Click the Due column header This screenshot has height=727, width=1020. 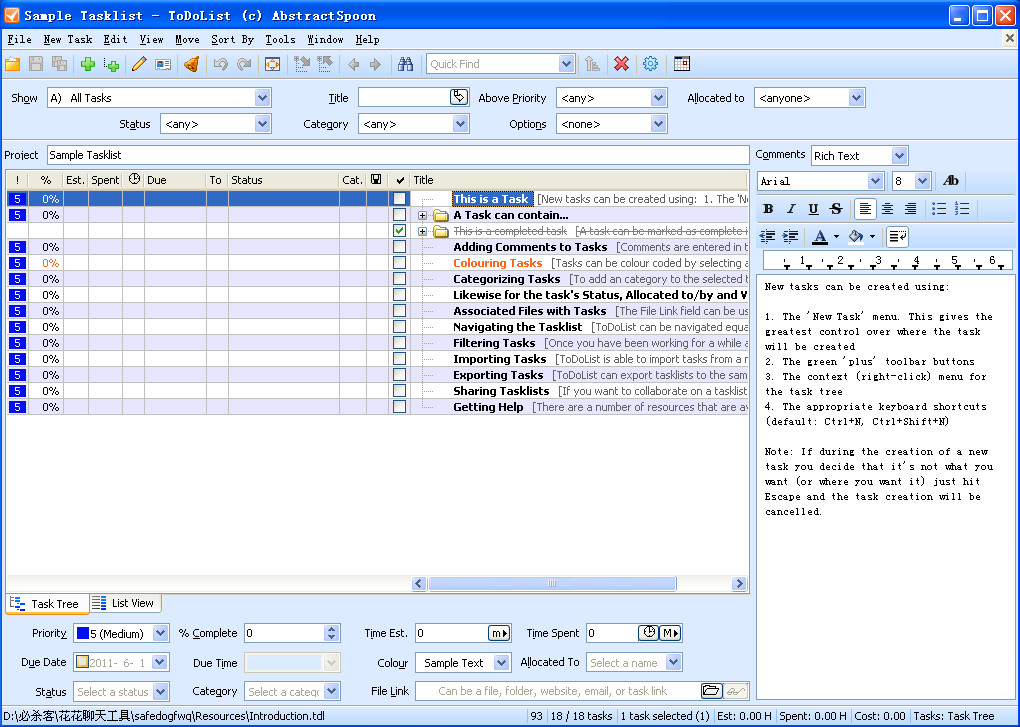coord(174,180)
